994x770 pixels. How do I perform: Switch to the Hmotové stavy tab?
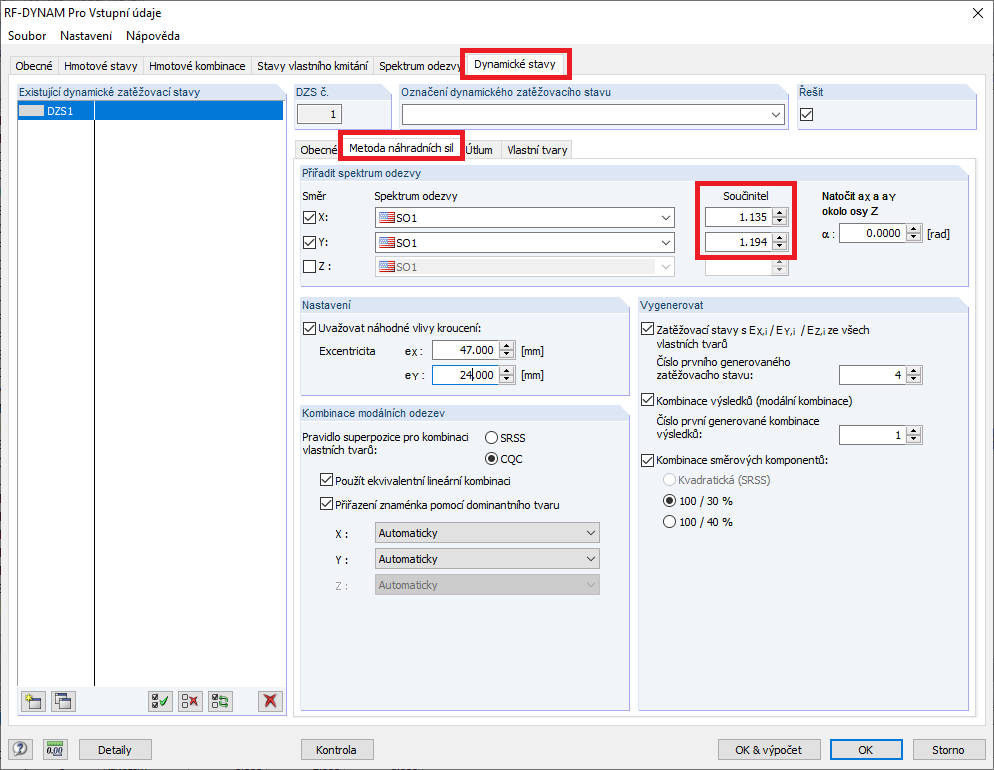(x=101, y=66)
